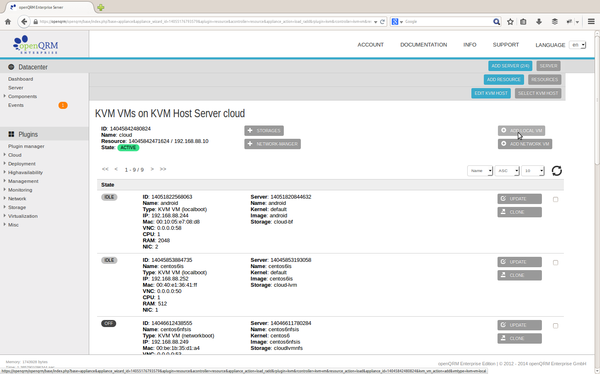600x374 pixels.
Task: Click UPDATE for the android VM
Action: [x=520, y=199]
